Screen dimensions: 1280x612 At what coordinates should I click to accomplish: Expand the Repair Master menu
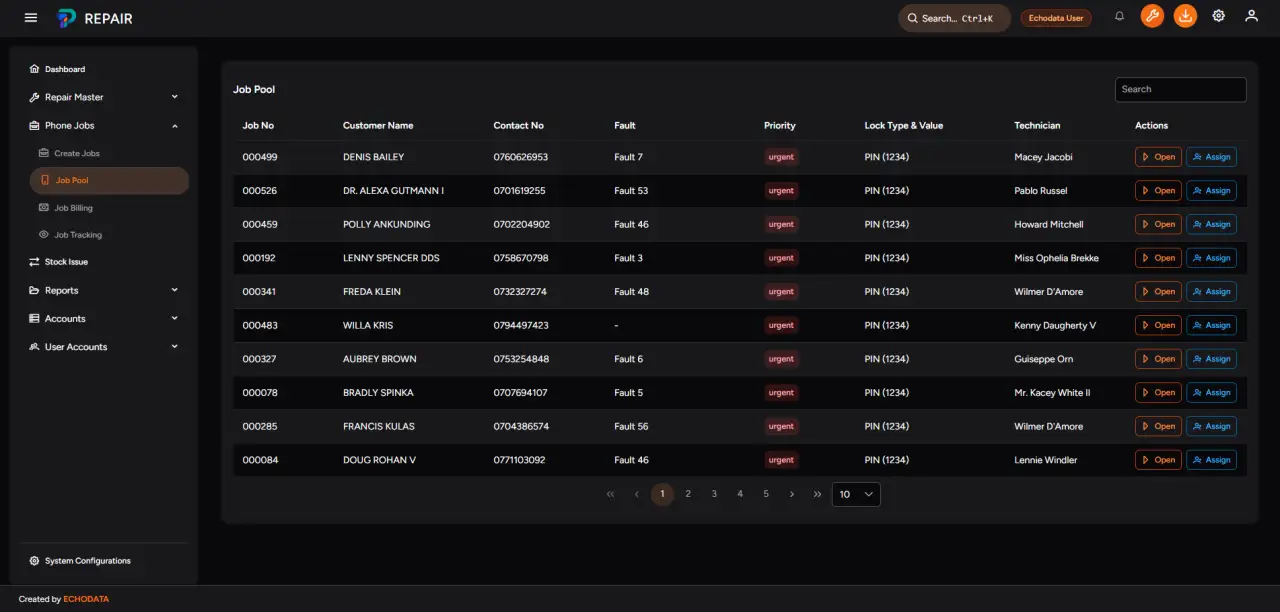104,97
